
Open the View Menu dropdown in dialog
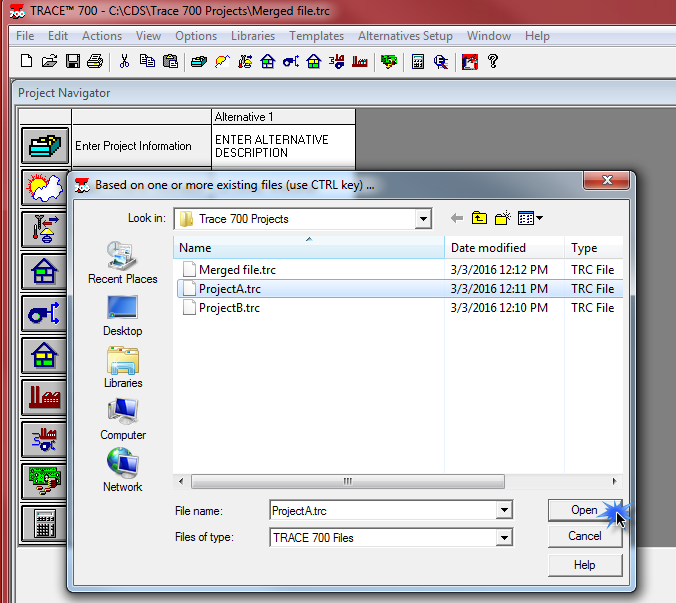point(530,219)
